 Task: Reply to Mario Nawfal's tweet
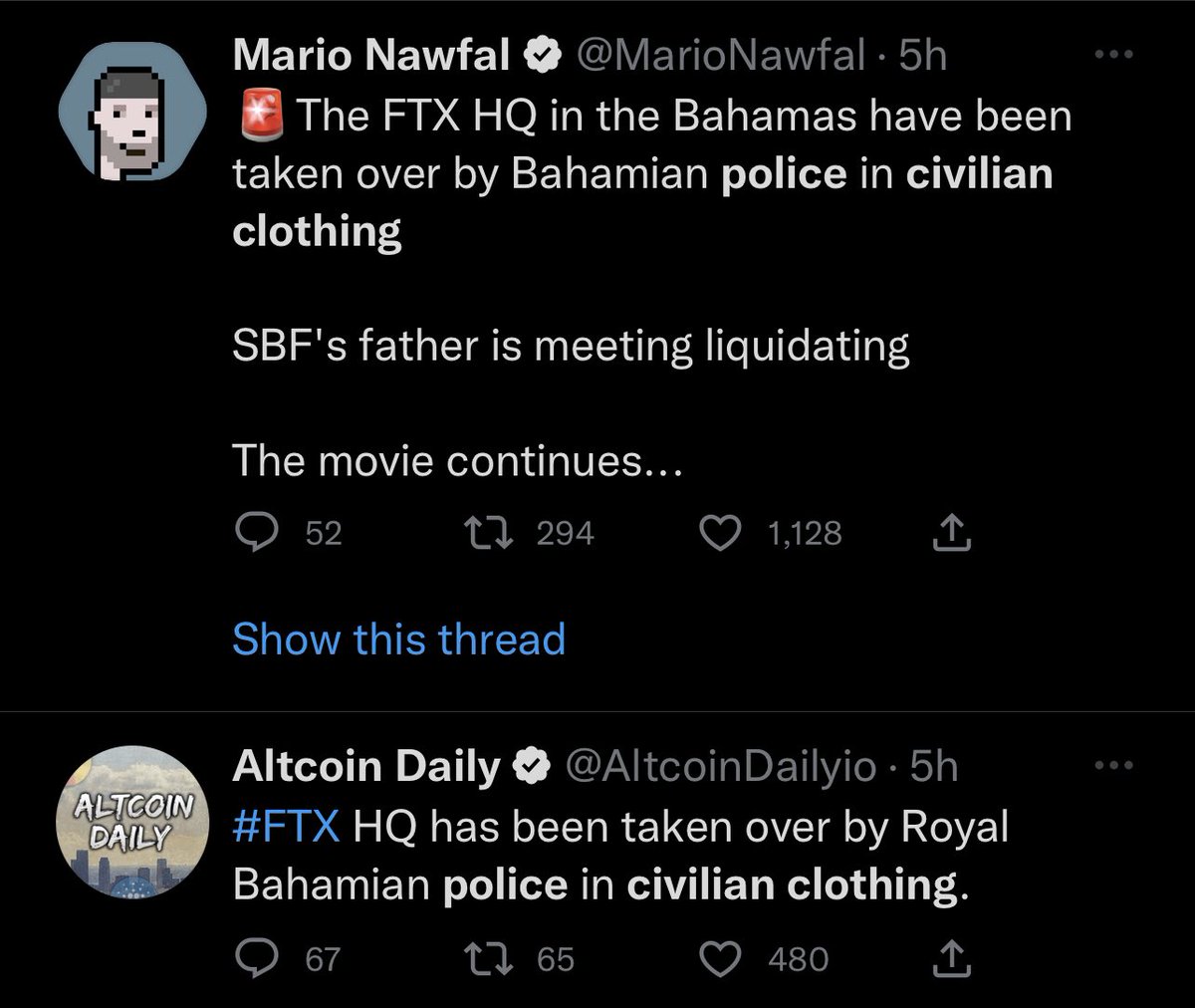(261, 534)
